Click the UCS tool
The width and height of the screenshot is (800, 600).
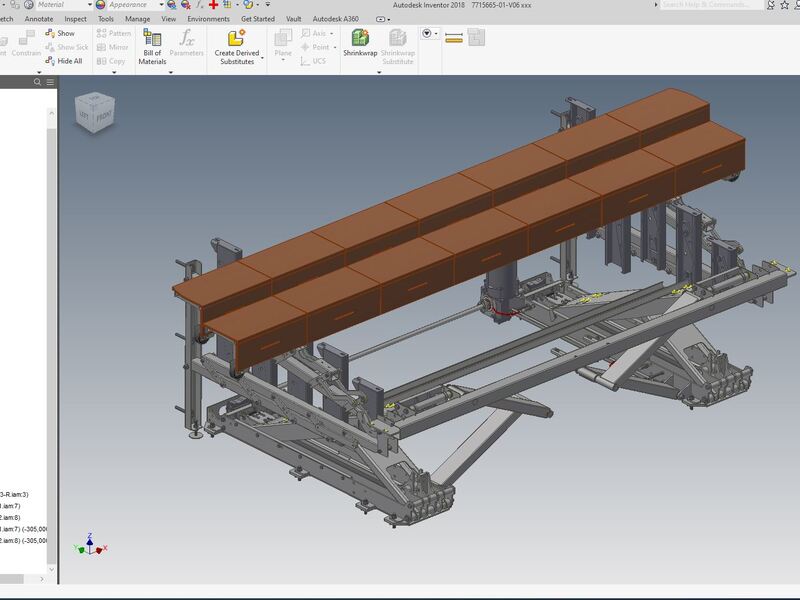tap(313, 61)
